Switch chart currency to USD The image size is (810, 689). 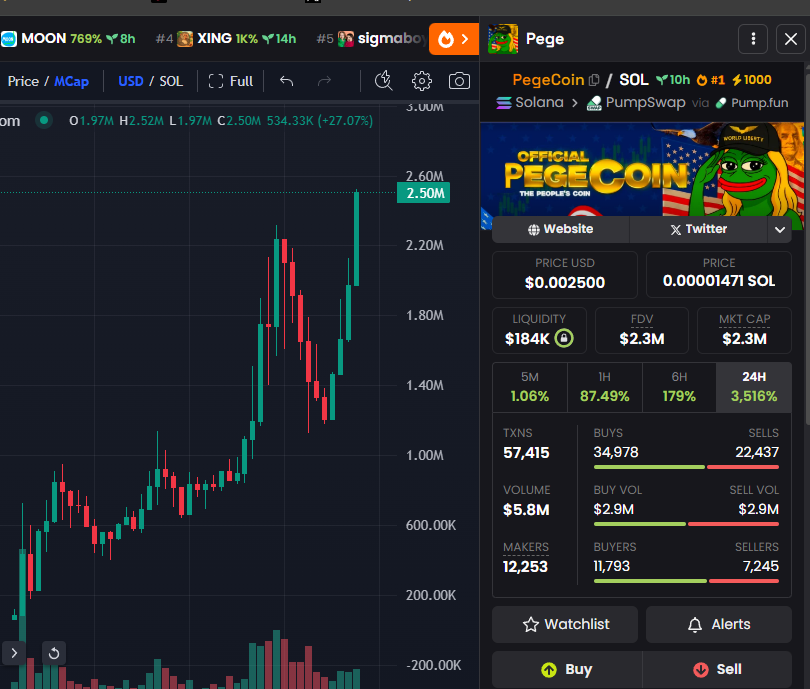point(131,81)
